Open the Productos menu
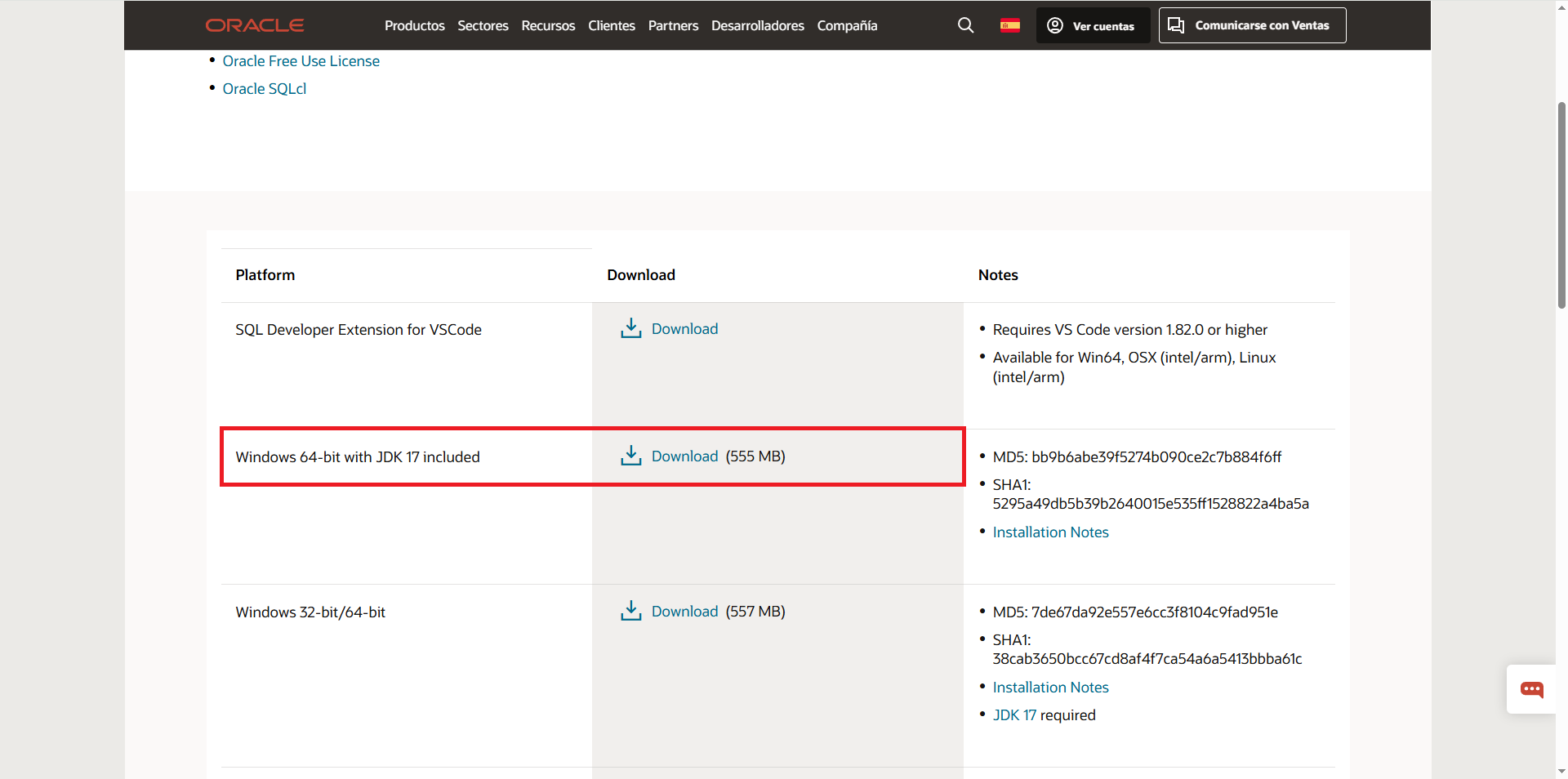 point(414,25)
